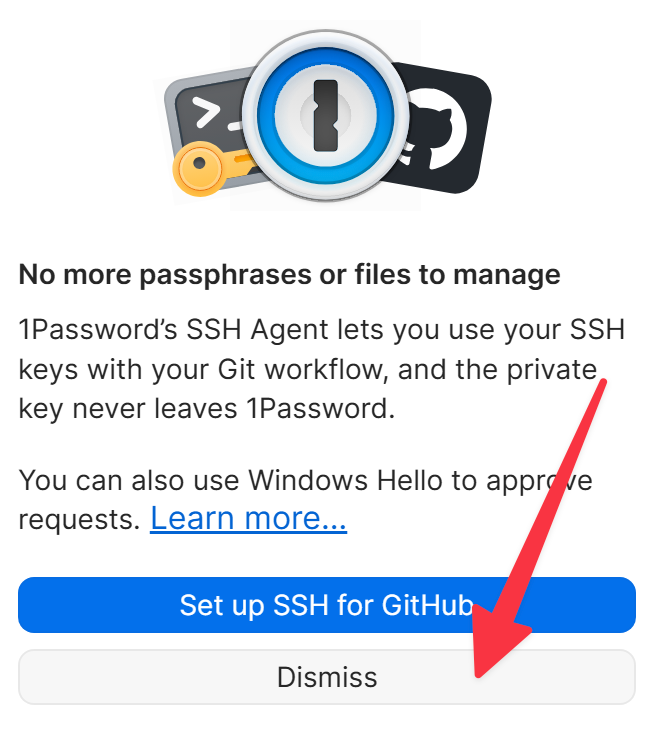Click the blue ring of 1Password logo
660x730 pixels.
325,116
